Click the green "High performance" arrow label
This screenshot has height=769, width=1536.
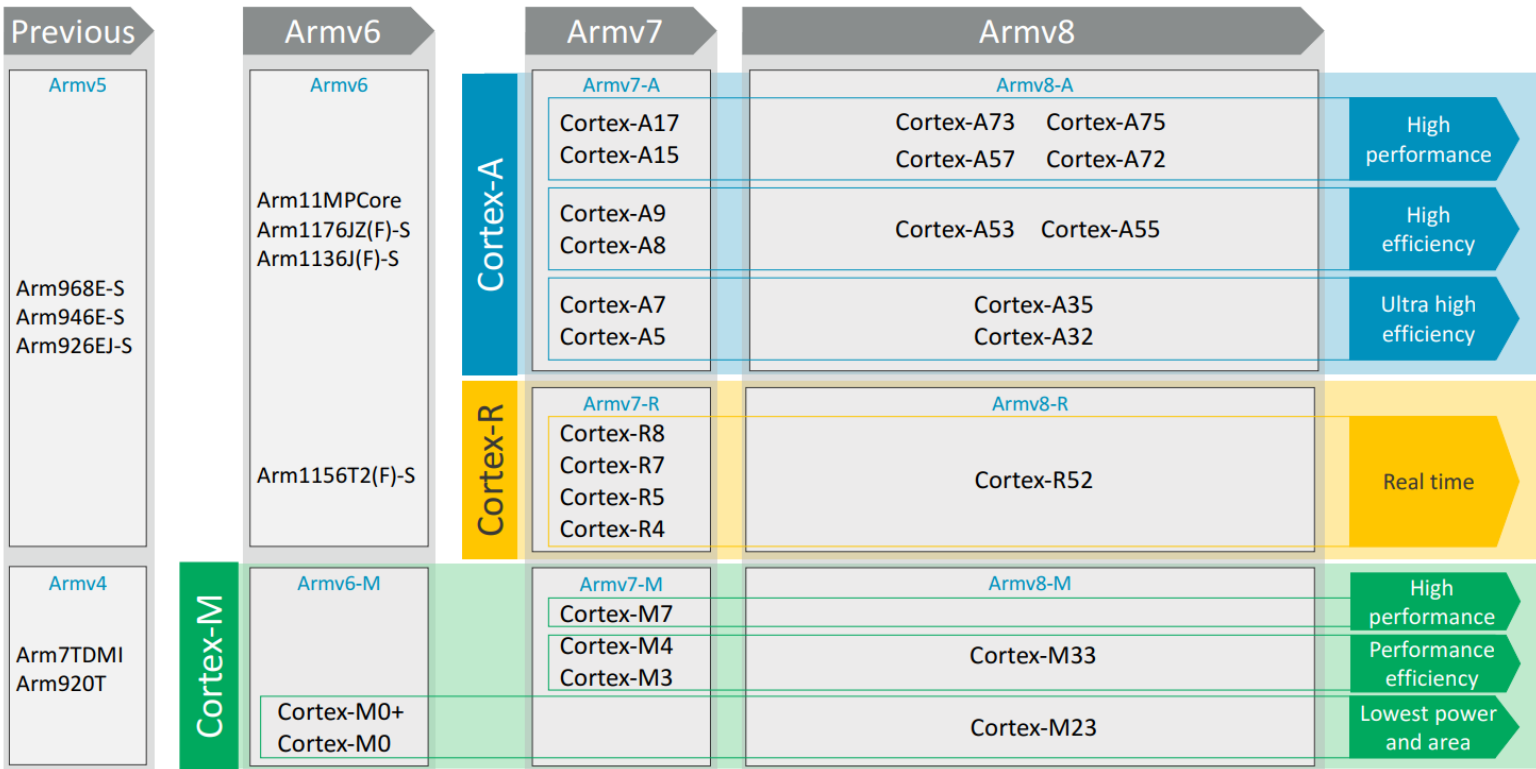coord(1434,602)
